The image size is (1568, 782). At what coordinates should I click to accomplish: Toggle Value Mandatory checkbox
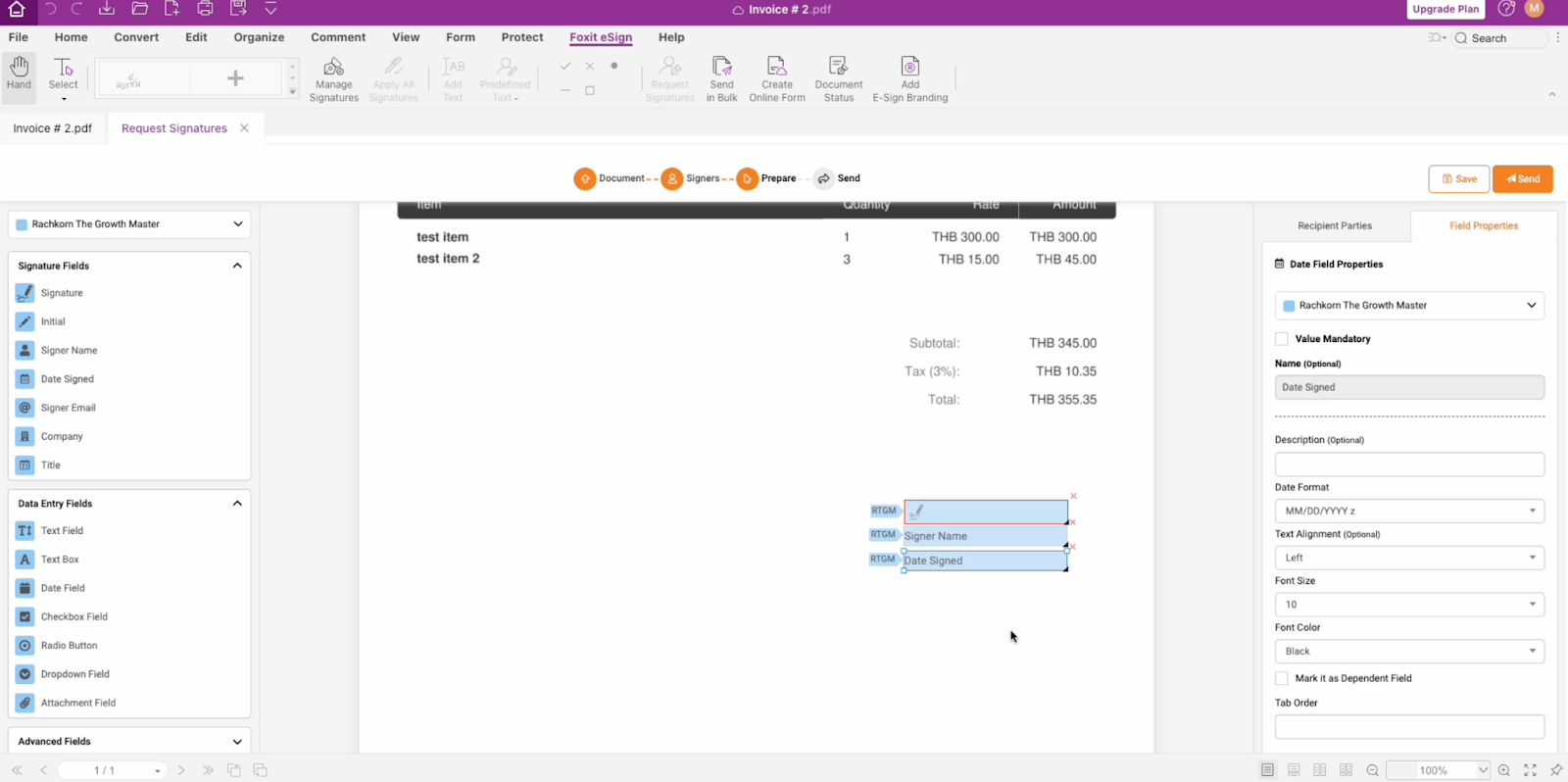1282,339
